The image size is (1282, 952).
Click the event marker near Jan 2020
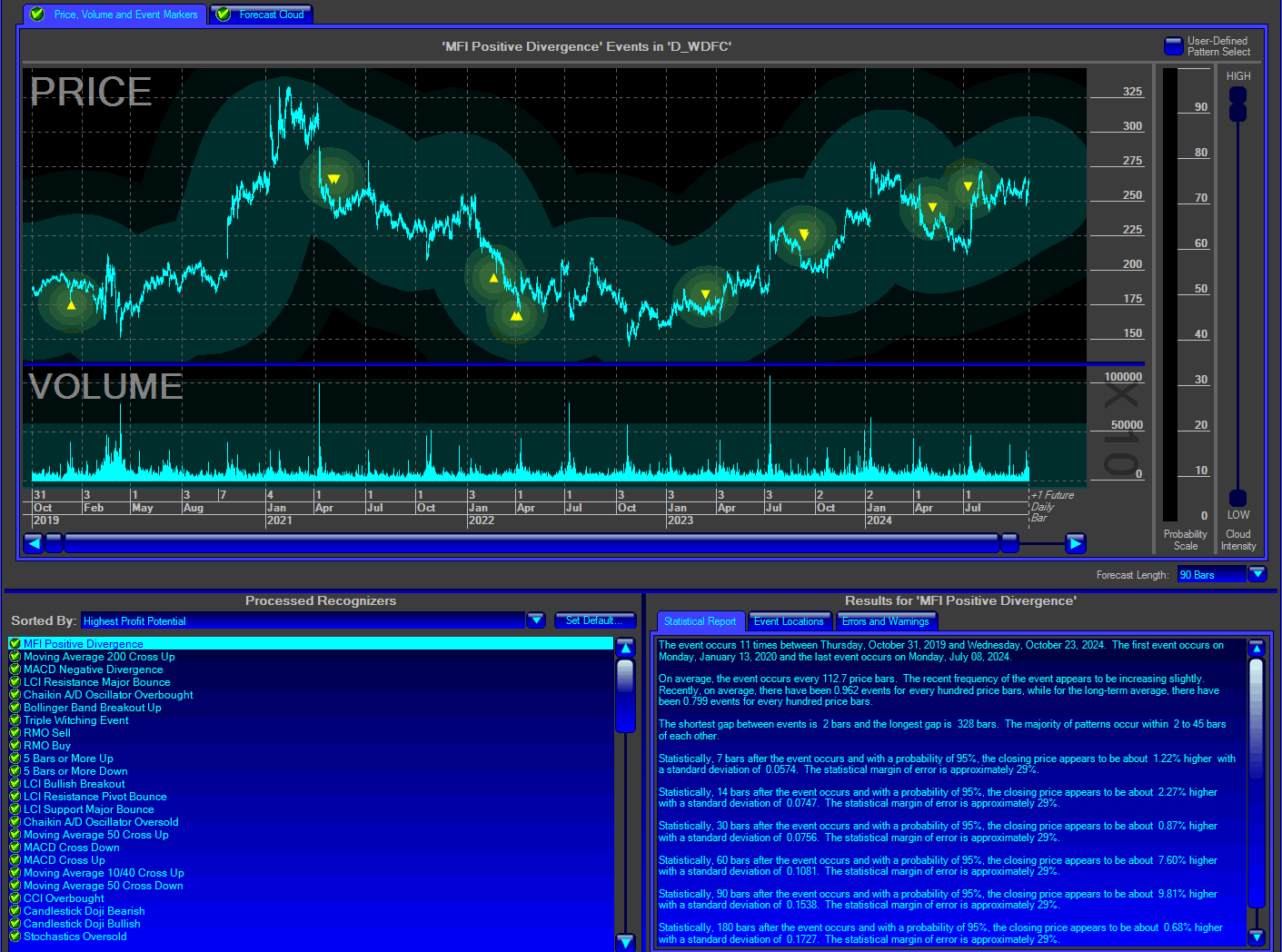click(x=71, y=304)
